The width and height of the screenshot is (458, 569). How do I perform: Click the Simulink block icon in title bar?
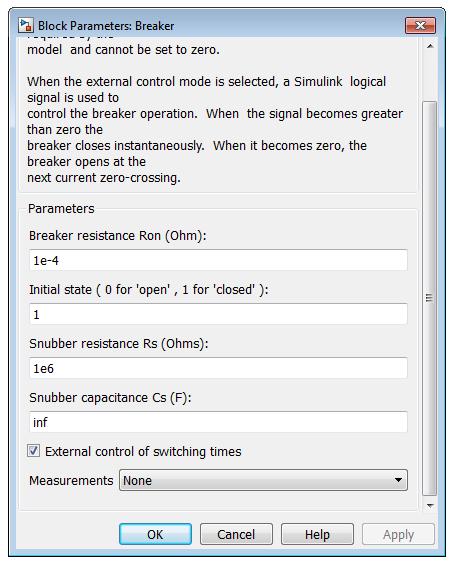point(25,26)
